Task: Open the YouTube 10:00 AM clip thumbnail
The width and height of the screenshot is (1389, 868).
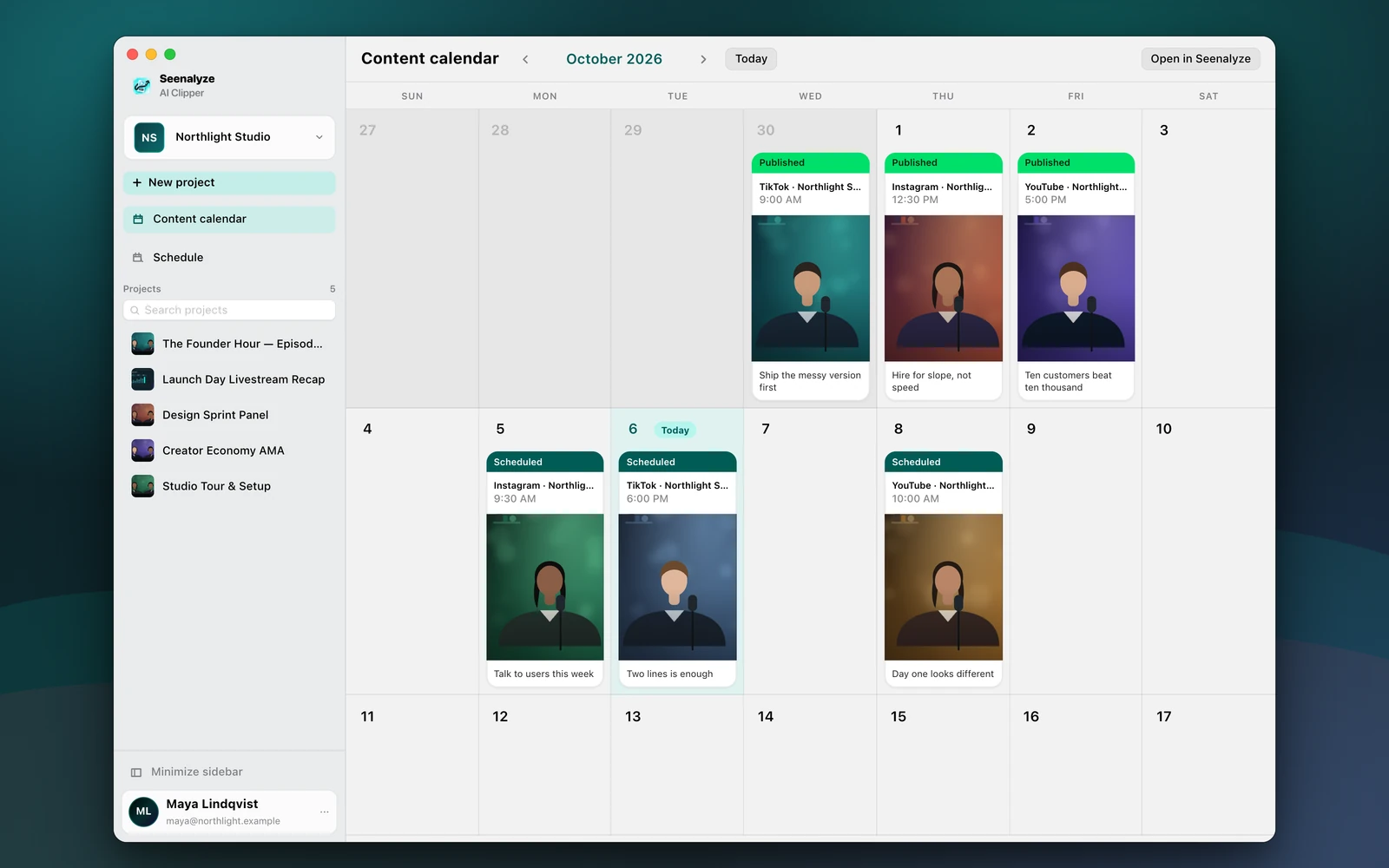Action: coord(944,587)
